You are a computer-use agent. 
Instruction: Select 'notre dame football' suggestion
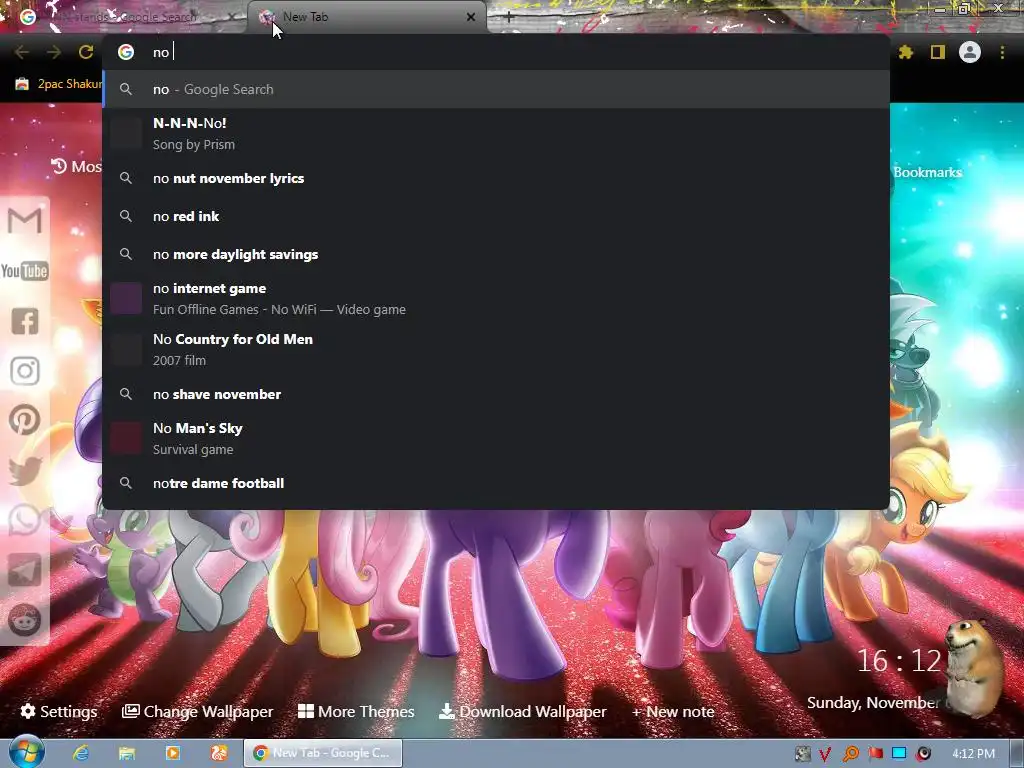coord(496,483)
